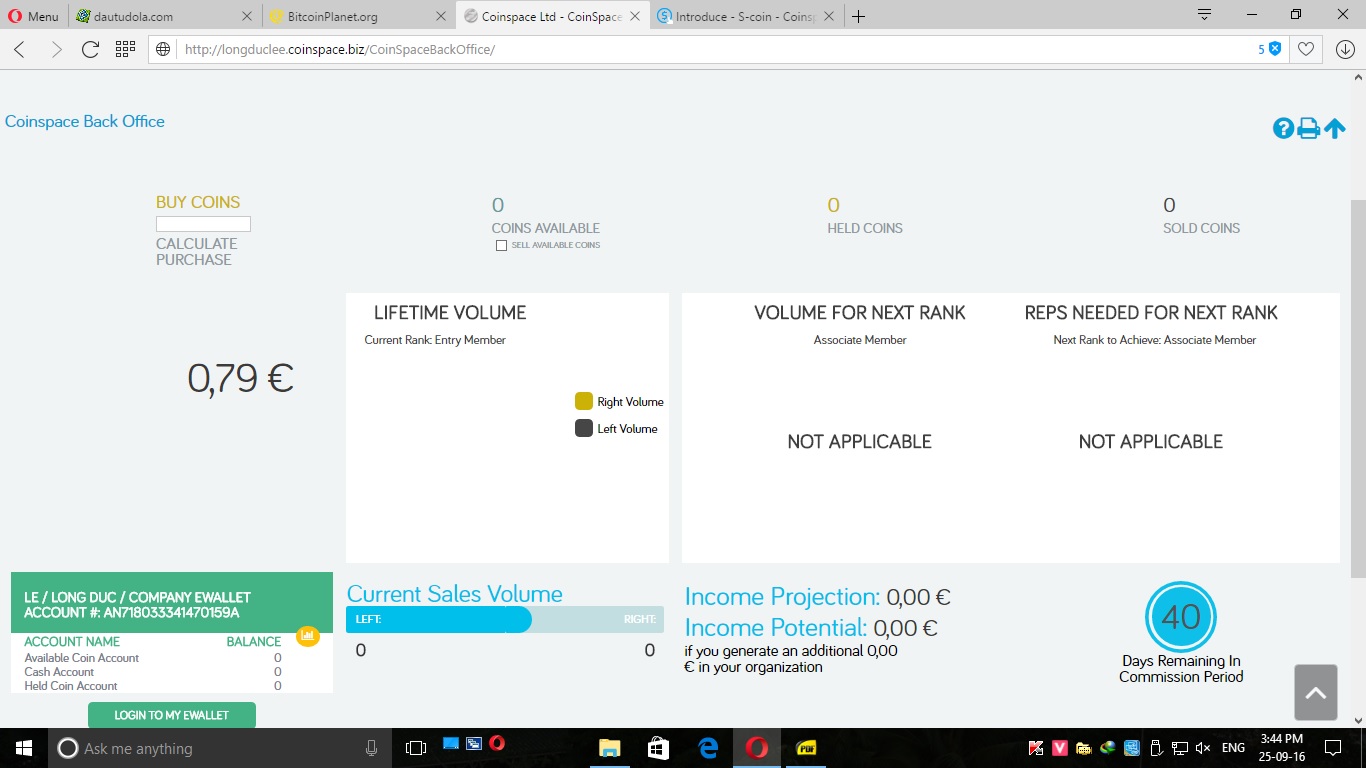Screen dimensions: 1366x768
Task: Click the page vertical scrollbar
Action: pos(1358,388)
